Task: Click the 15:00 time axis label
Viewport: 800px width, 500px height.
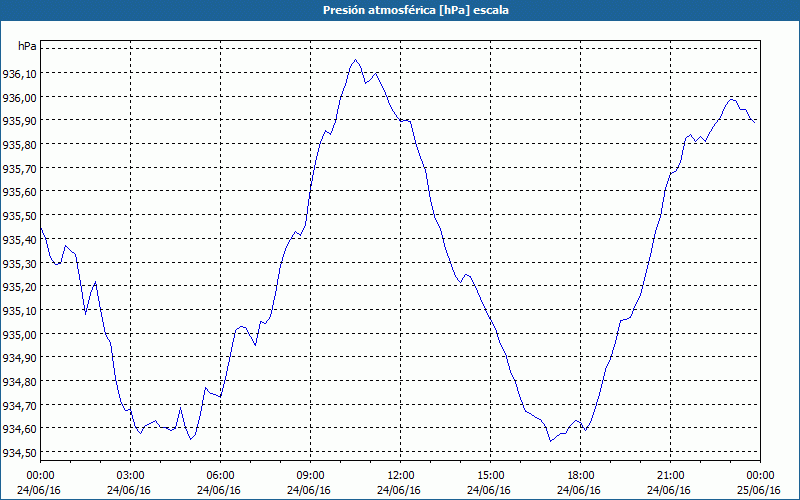Action: pos(490,476)
